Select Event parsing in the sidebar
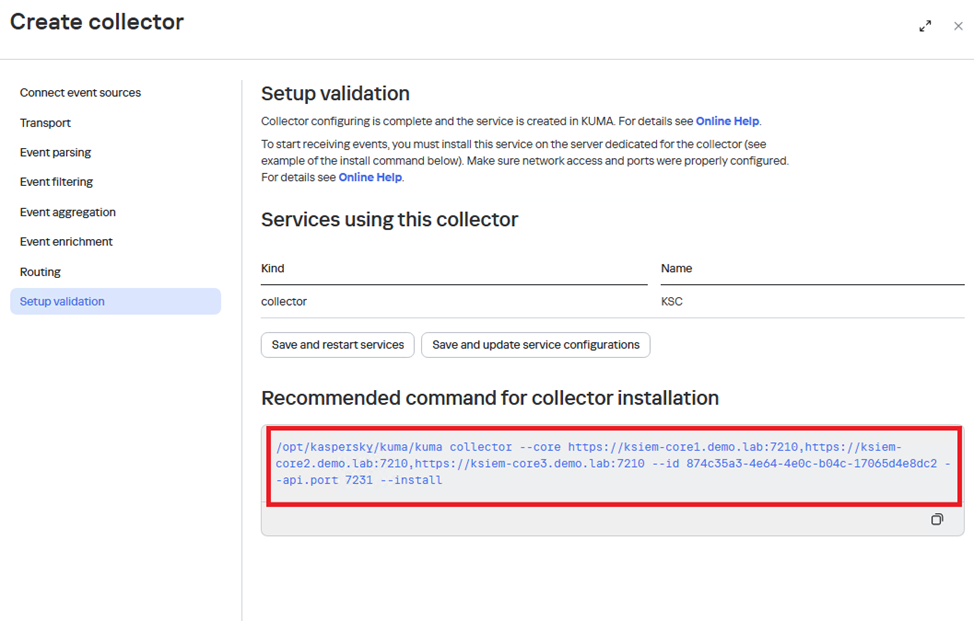Viewport: 974px width, 621px height. click(x=55, y=153)
